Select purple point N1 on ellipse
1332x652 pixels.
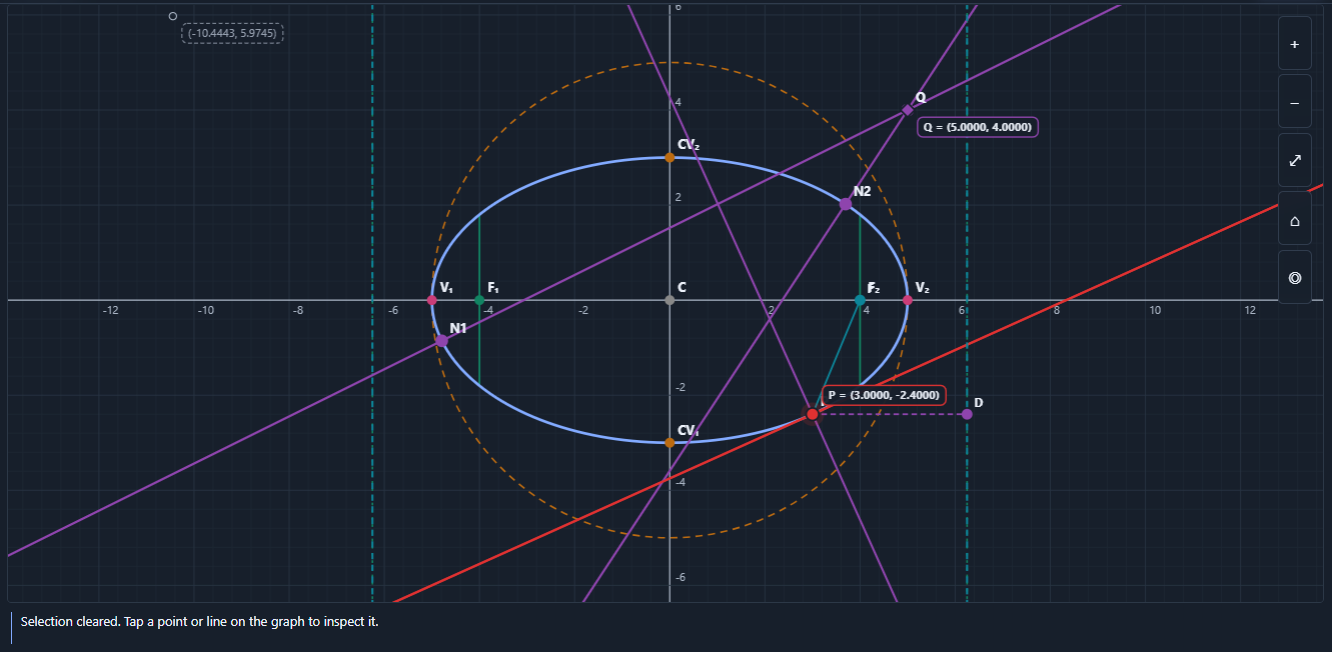pyautogui.click(x=441, y=341)
